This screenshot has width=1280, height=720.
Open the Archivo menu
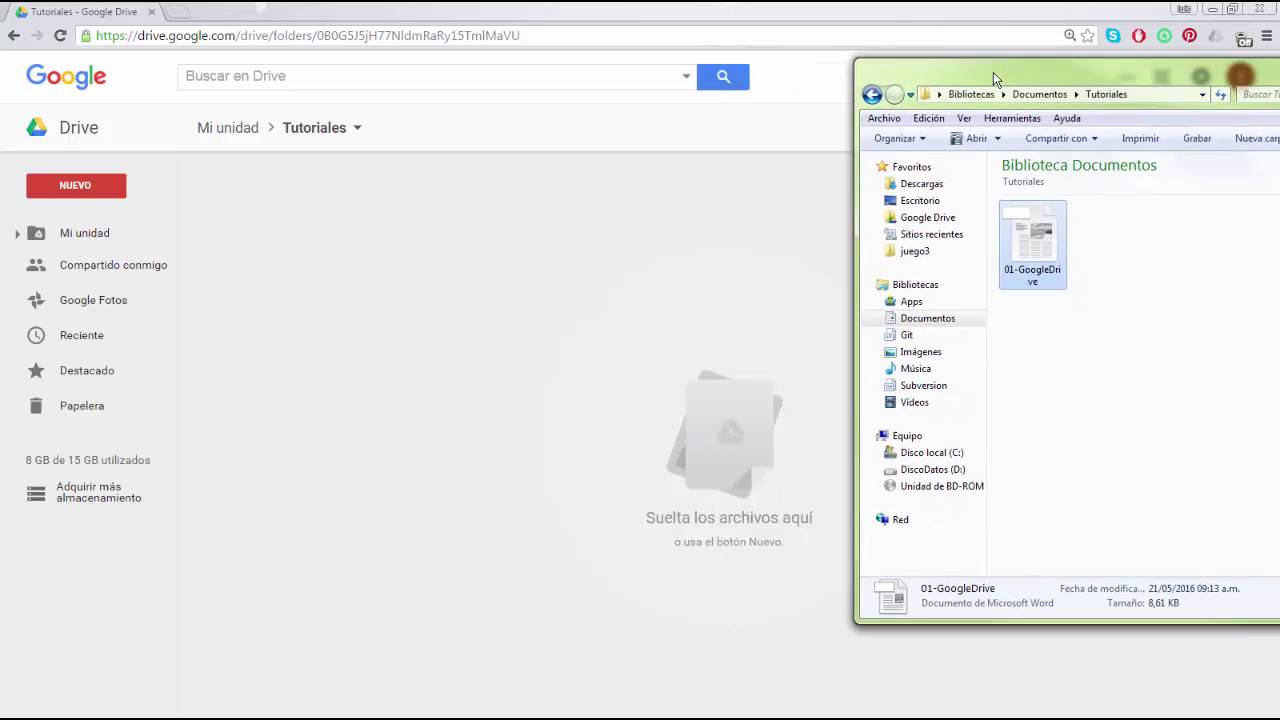884,118
